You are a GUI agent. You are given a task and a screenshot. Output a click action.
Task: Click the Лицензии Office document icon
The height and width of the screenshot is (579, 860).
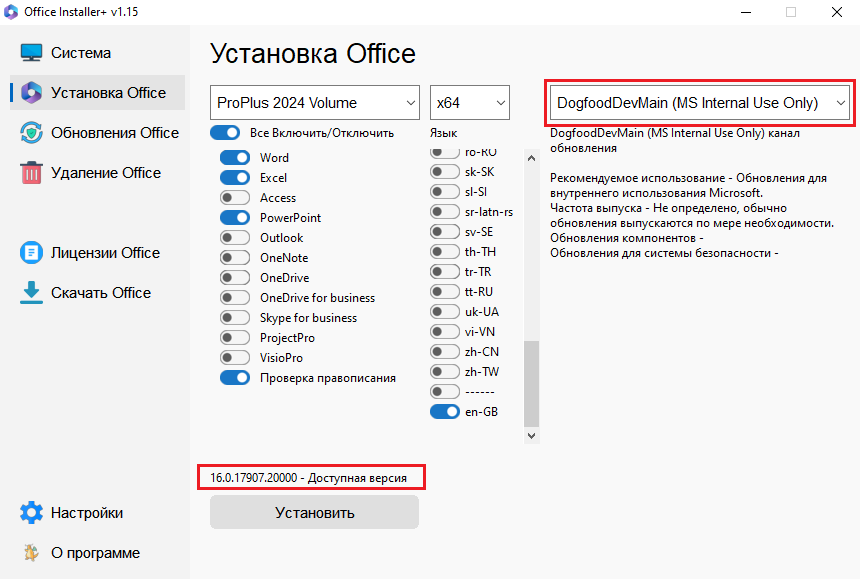tap(31, 253)
